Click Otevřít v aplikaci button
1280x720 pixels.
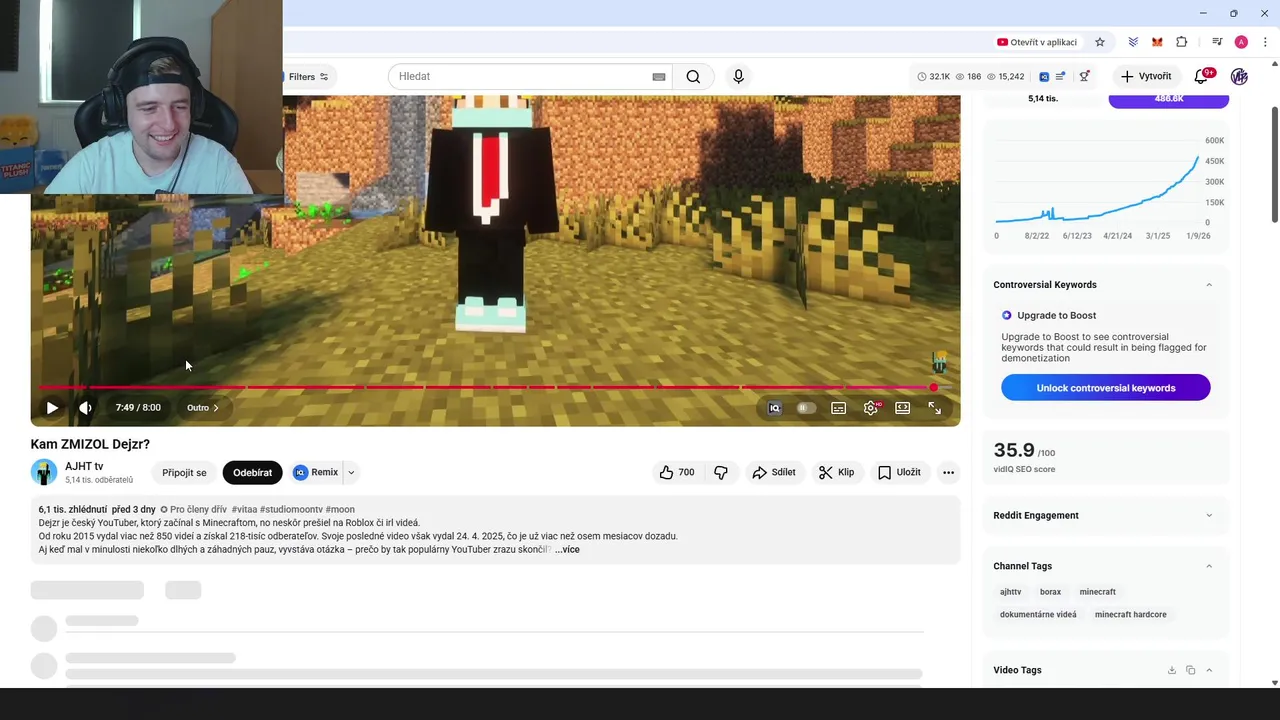click(x=1037, y=42)
